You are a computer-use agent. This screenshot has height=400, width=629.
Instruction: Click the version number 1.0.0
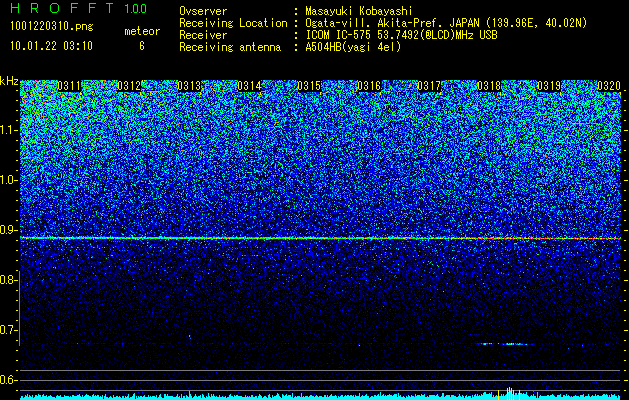pyautogui.click(x=135, y=8)
